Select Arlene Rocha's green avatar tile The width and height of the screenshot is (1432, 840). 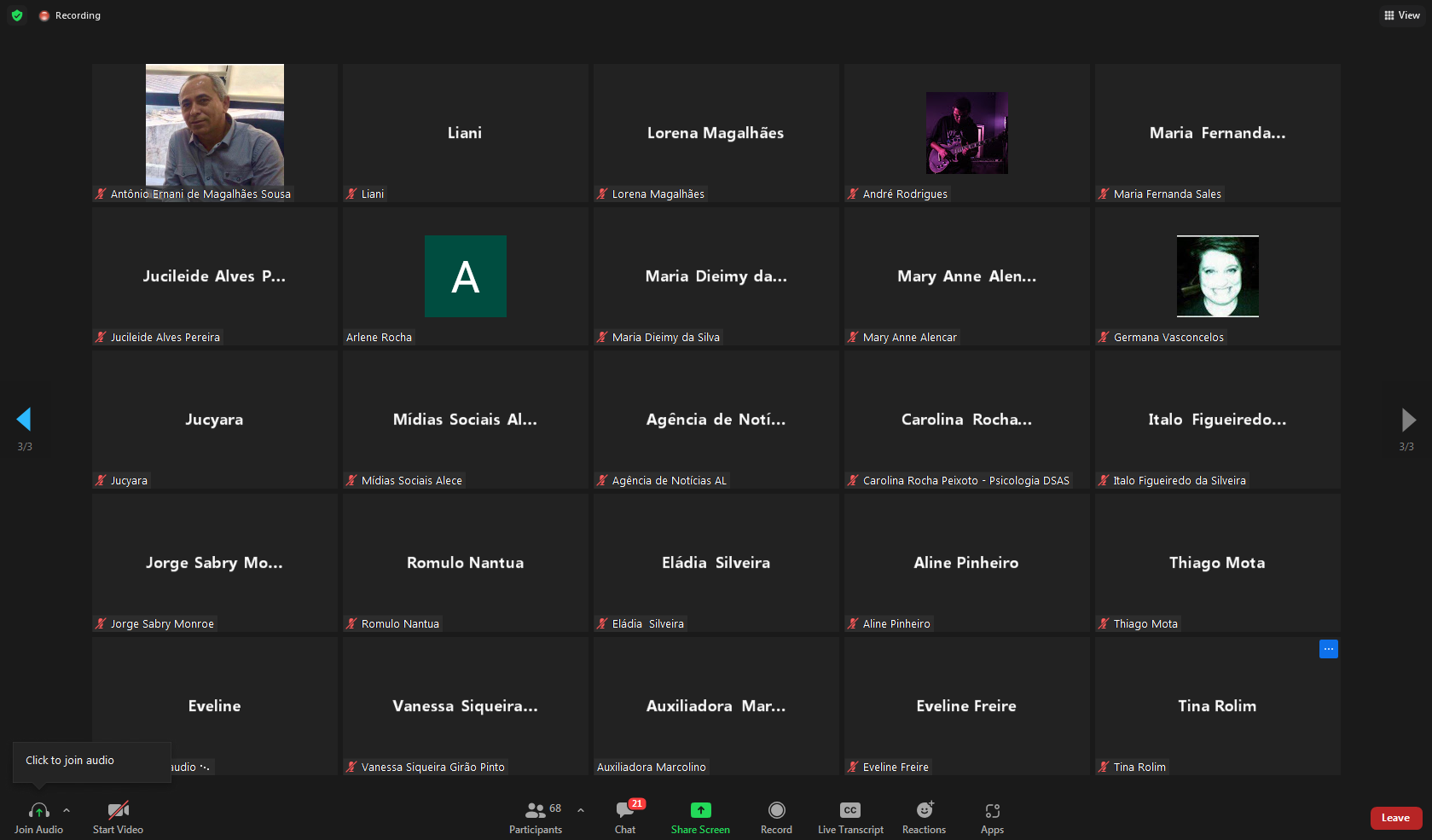click(466, 276)
